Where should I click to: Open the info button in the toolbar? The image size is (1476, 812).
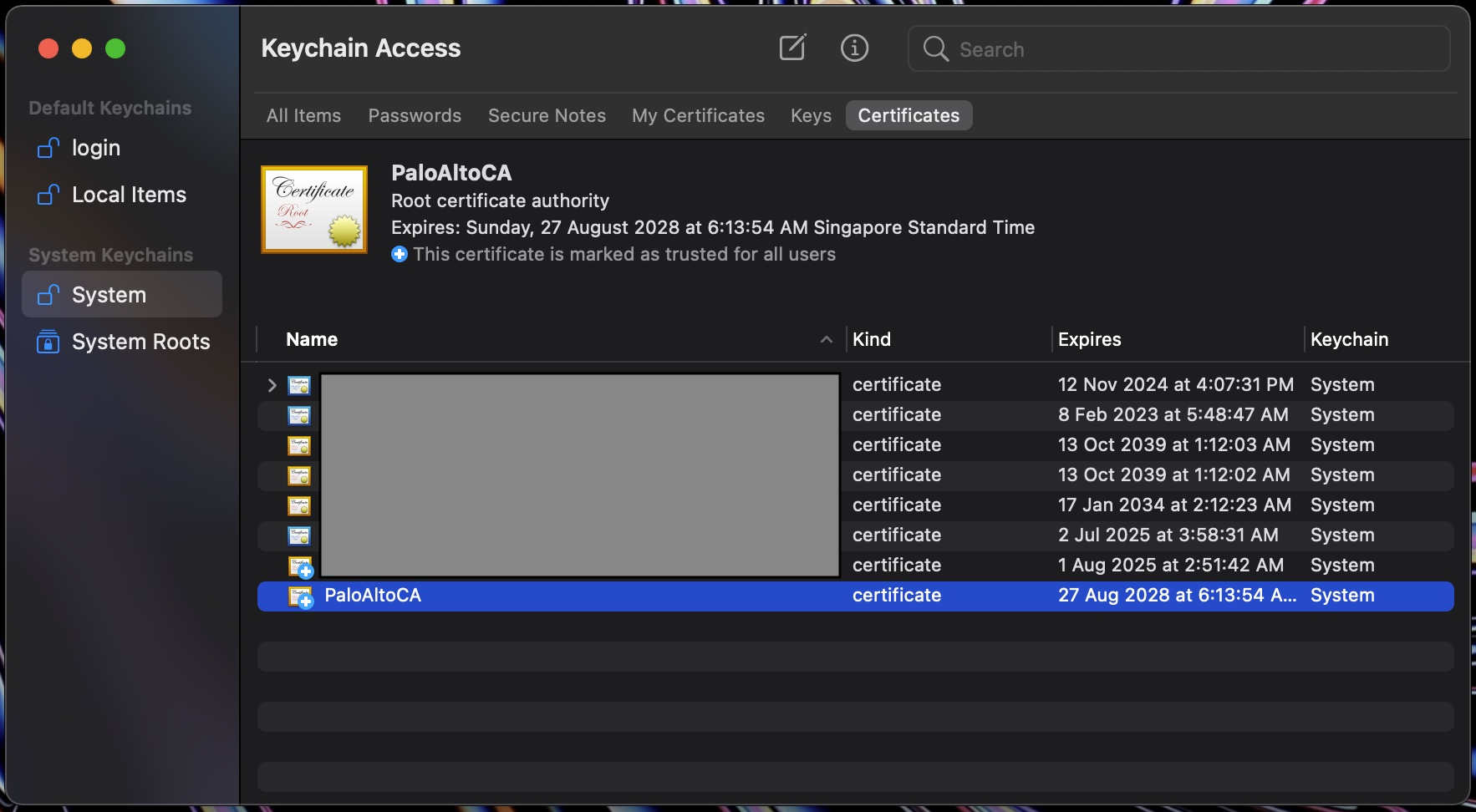click(854, 48)
